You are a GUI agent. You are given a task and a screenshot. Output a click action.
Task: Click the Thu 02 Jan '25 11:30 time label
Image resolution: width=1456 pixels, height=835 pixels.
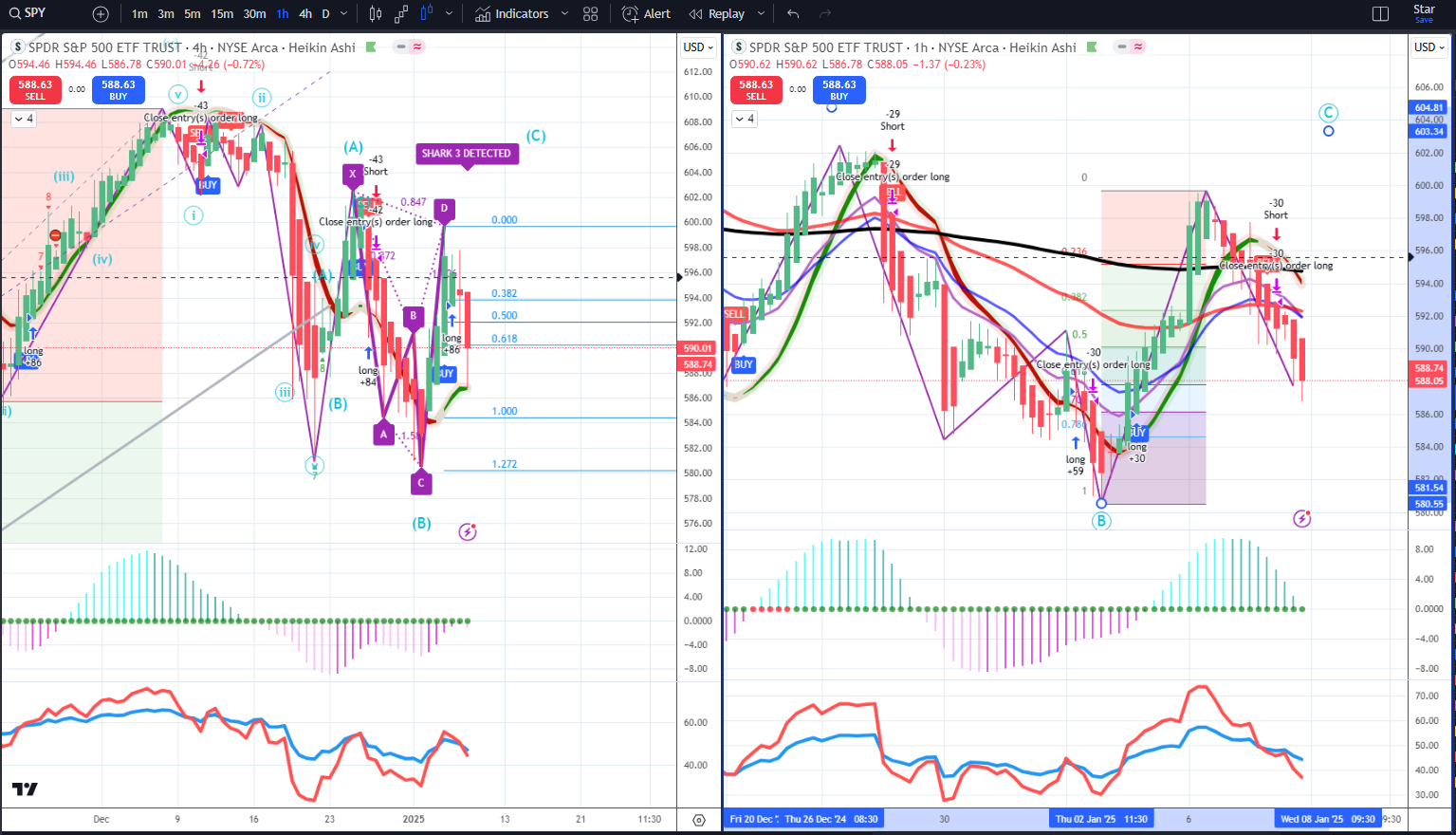click(x=1101, y=819)
